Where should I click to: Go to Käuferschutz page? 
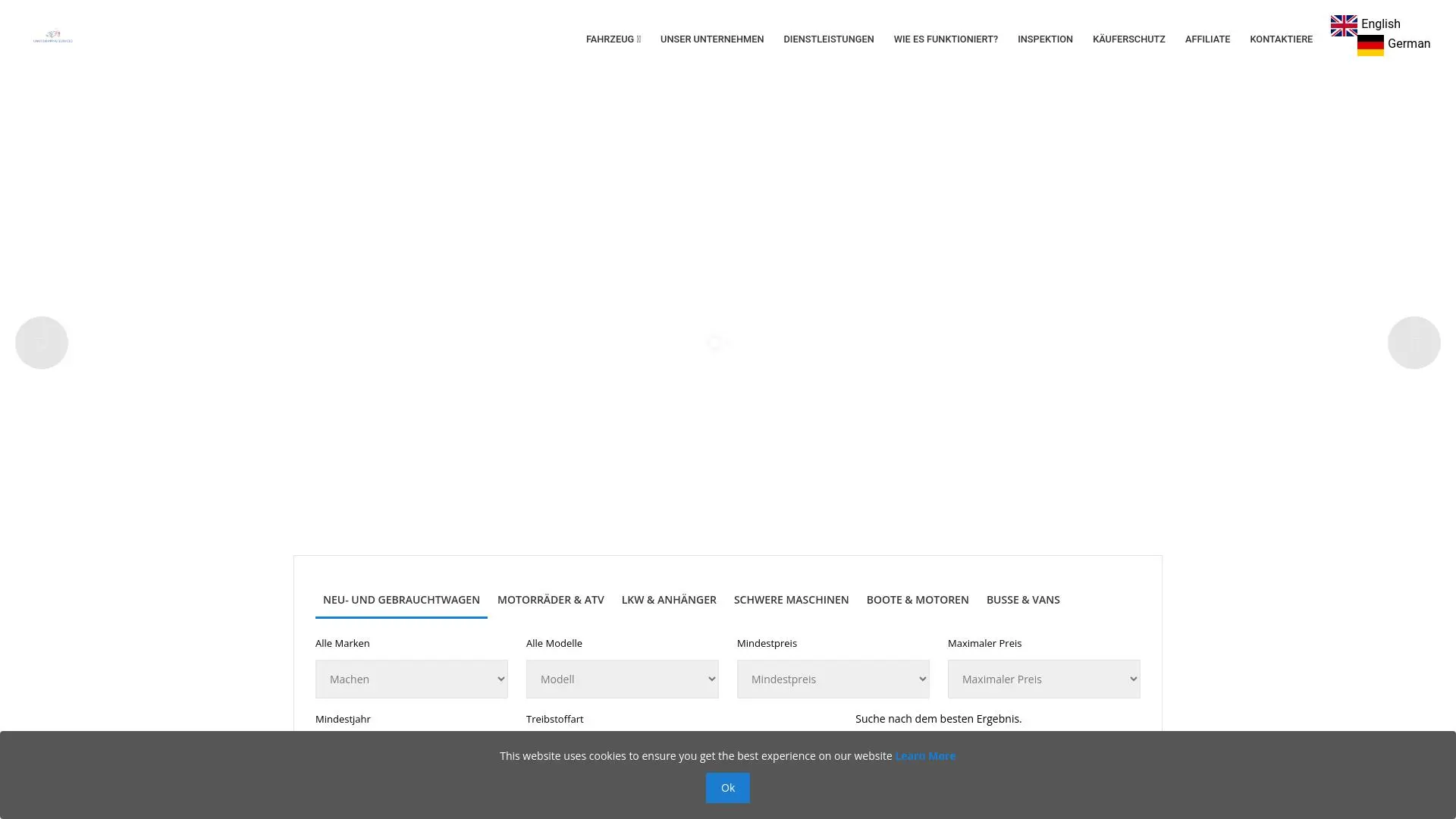click(x=1128, y=39)
